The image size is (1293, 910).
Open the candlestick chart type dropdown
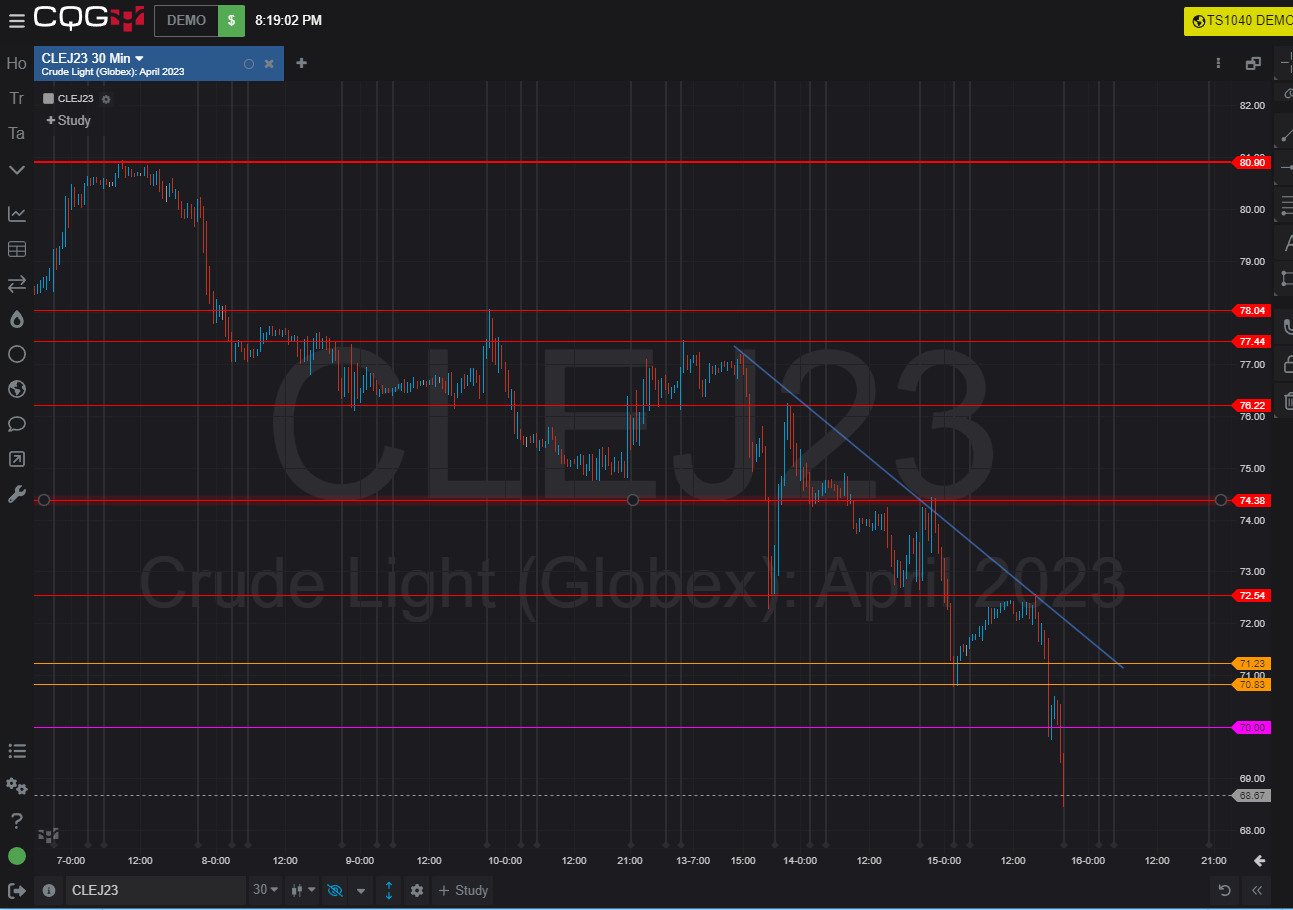pos(302,890)
